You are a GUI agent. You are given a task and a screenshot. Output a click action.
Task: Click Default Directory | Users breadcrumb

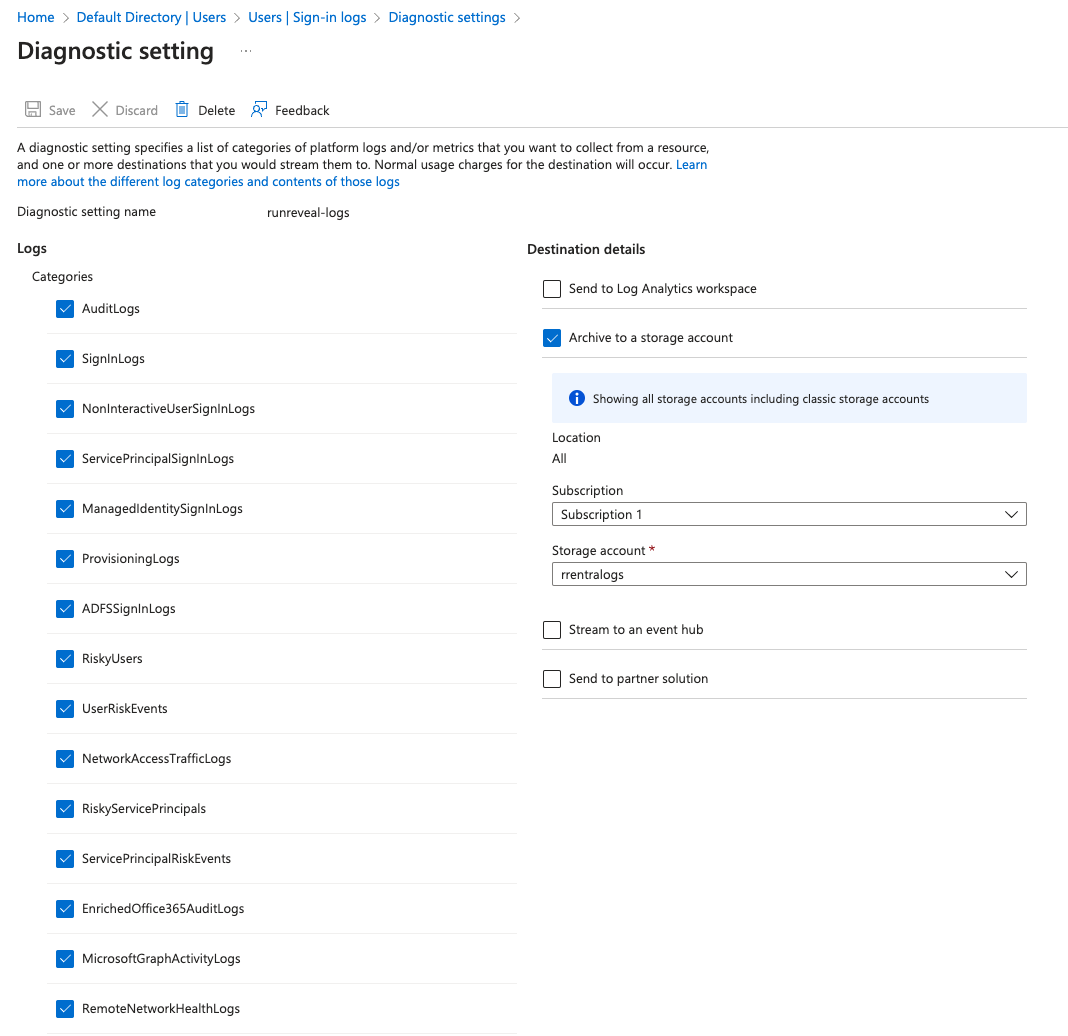(x=151, y=18)
